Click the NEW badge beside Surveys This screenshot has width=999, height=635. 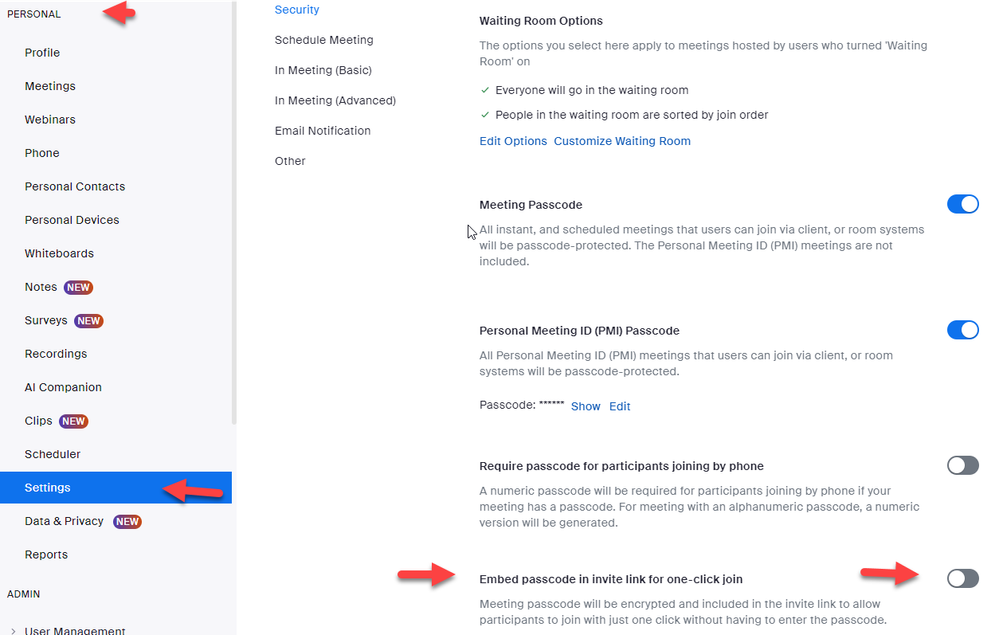(x=89, y=321)
